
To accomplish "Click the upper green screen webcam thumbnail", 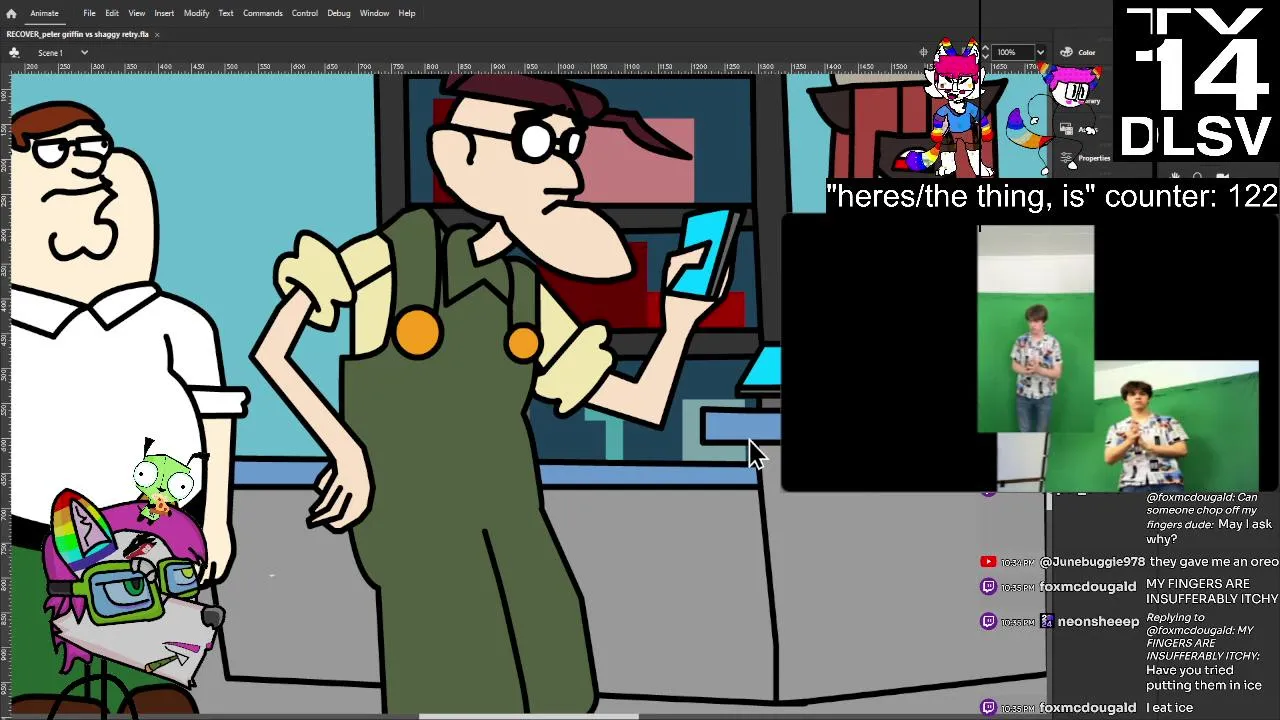I will pos(1035,330).
